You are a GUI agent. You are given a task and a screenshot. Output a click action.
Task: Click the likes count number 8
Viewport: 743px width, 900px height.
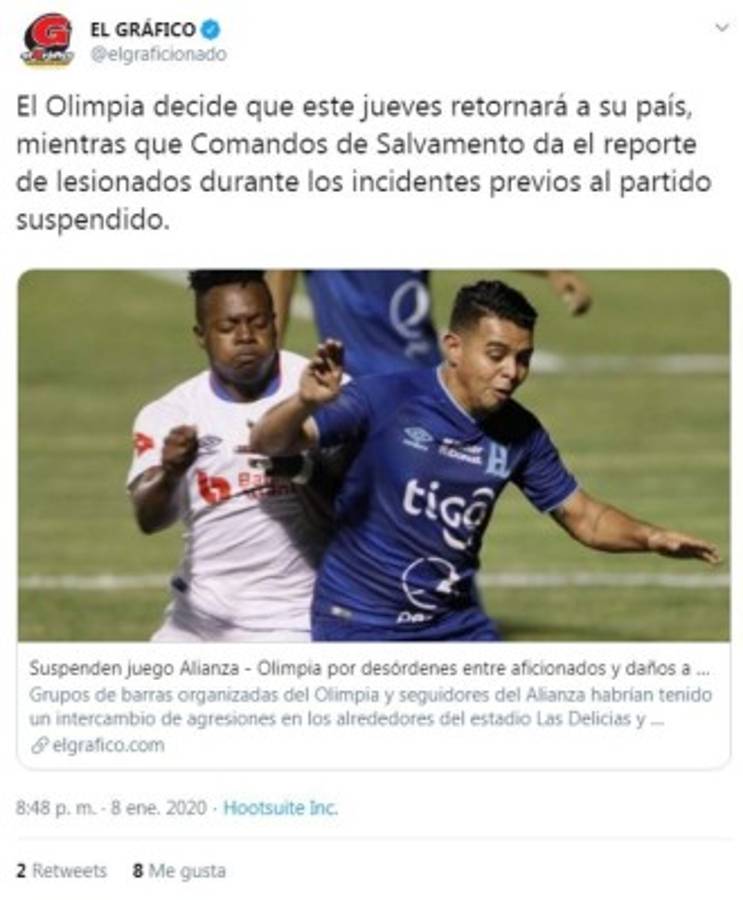pos(138,871)
